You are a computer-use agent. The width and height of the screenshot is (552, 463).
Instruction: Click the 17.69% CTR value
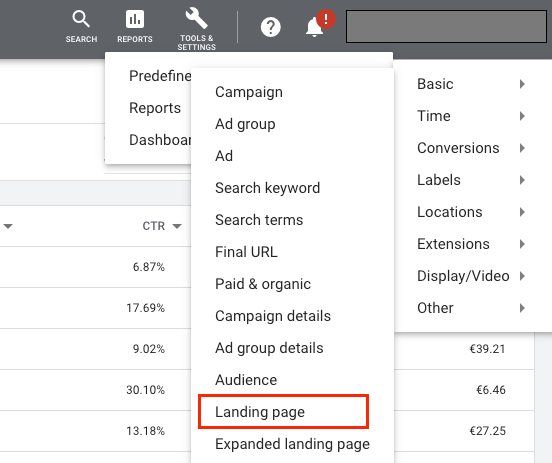coord(145,308)
